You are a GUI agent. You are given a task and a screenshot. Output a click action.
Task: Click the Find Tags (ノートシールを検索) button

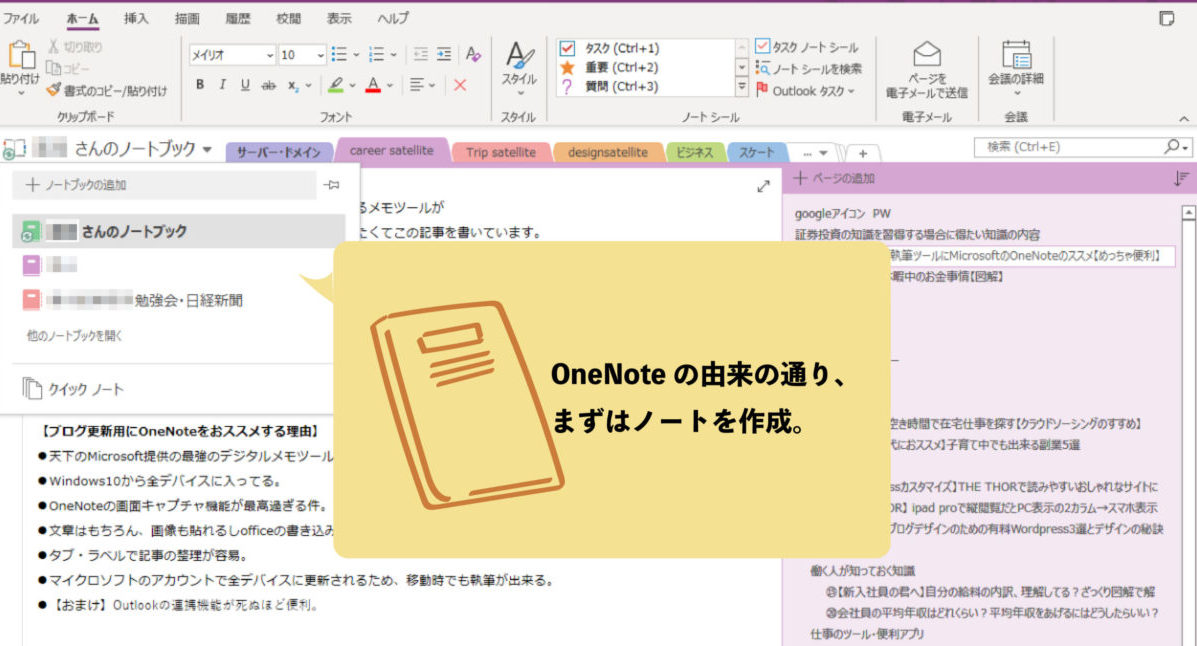[808, 69]
